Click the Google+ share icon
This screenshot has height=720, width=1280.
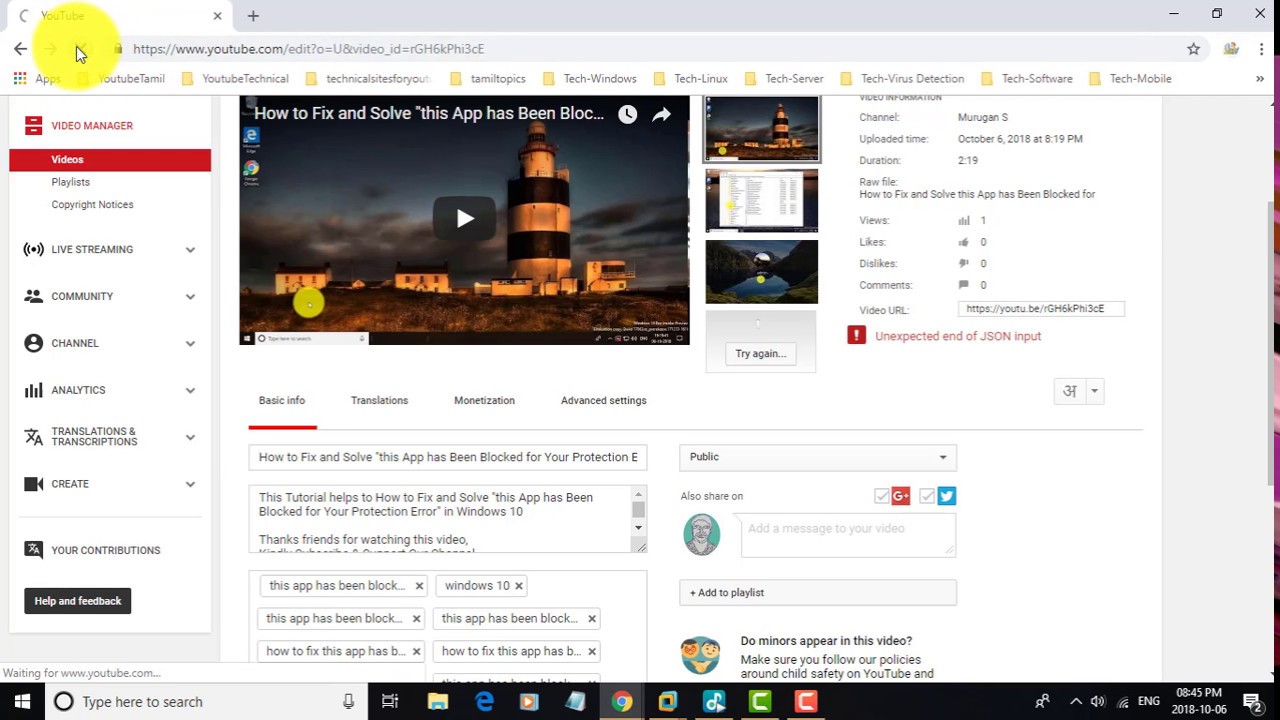901,496
